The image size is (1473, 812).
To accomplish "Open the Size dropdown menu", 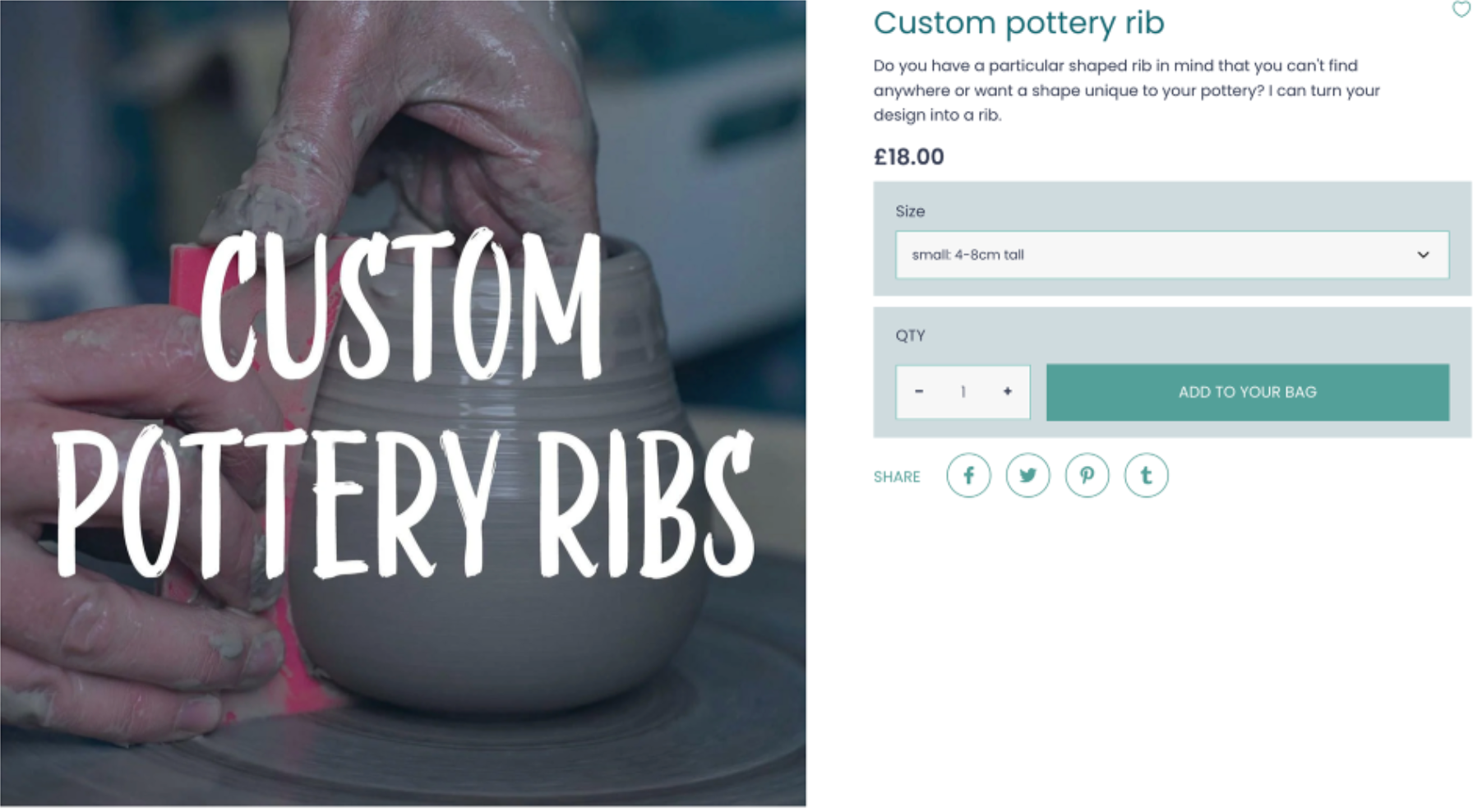I will pyautogui.click(x=1172, y=255).
